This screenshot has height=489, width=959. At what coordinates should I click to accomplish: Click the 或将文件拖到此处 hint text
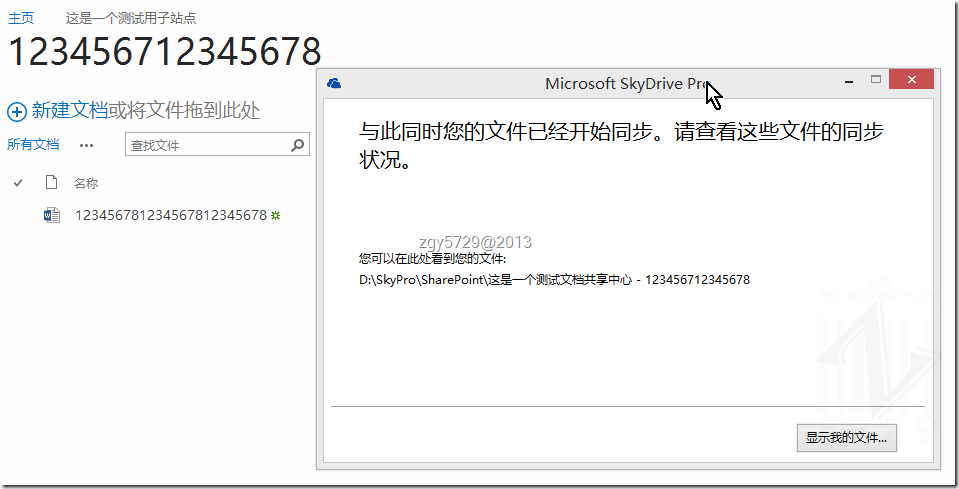pyautogui.click(x=185, y=111)
